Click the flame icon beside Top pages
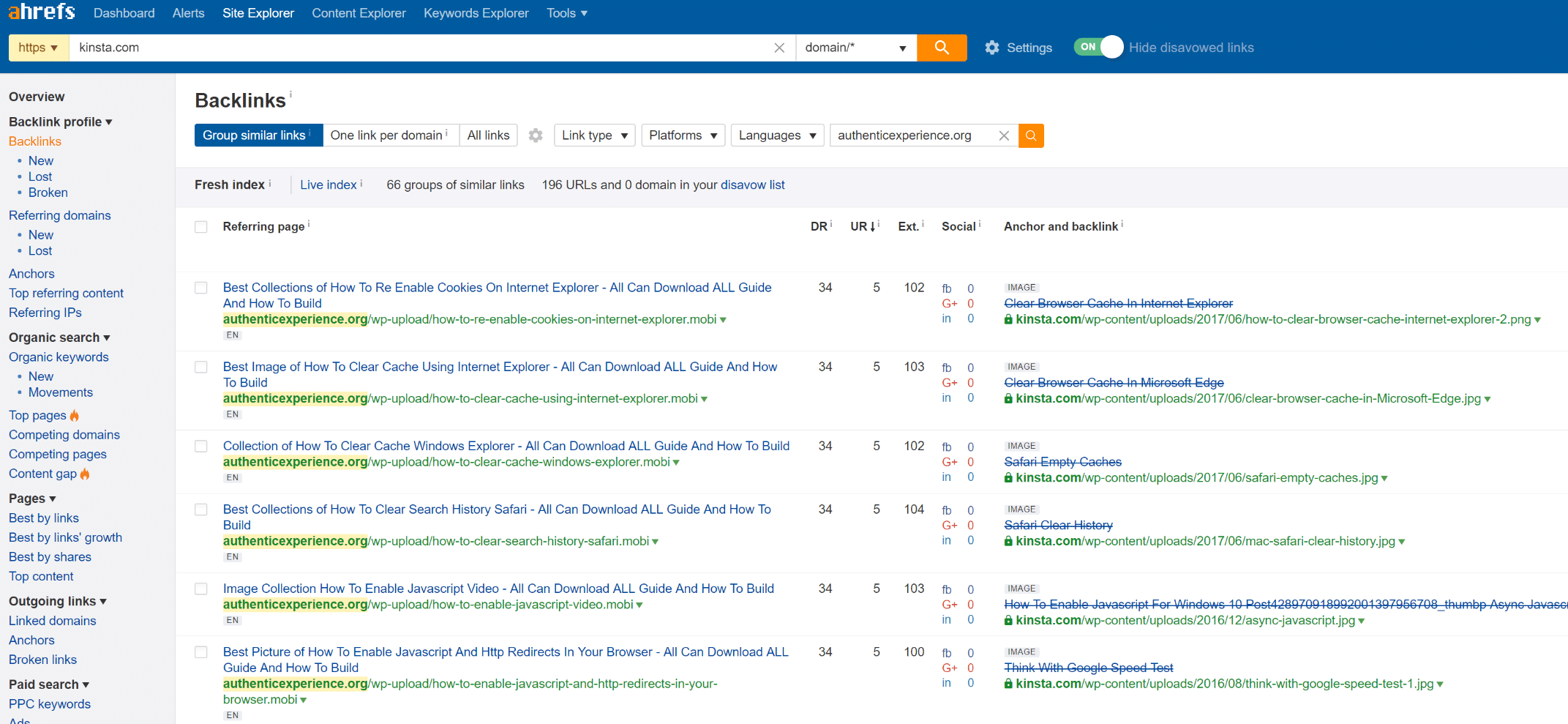The width and height of the screenshot is (1568, 724). [x=75, y=415]
